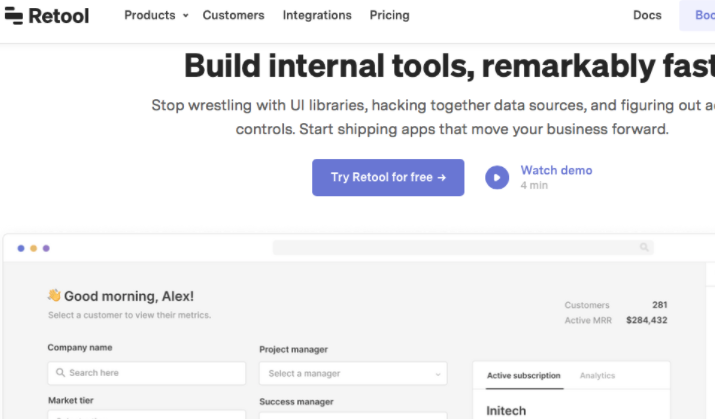This screenshot has width=715, height=419.
Task: Open the Integrations nav item
Action: 317,16
